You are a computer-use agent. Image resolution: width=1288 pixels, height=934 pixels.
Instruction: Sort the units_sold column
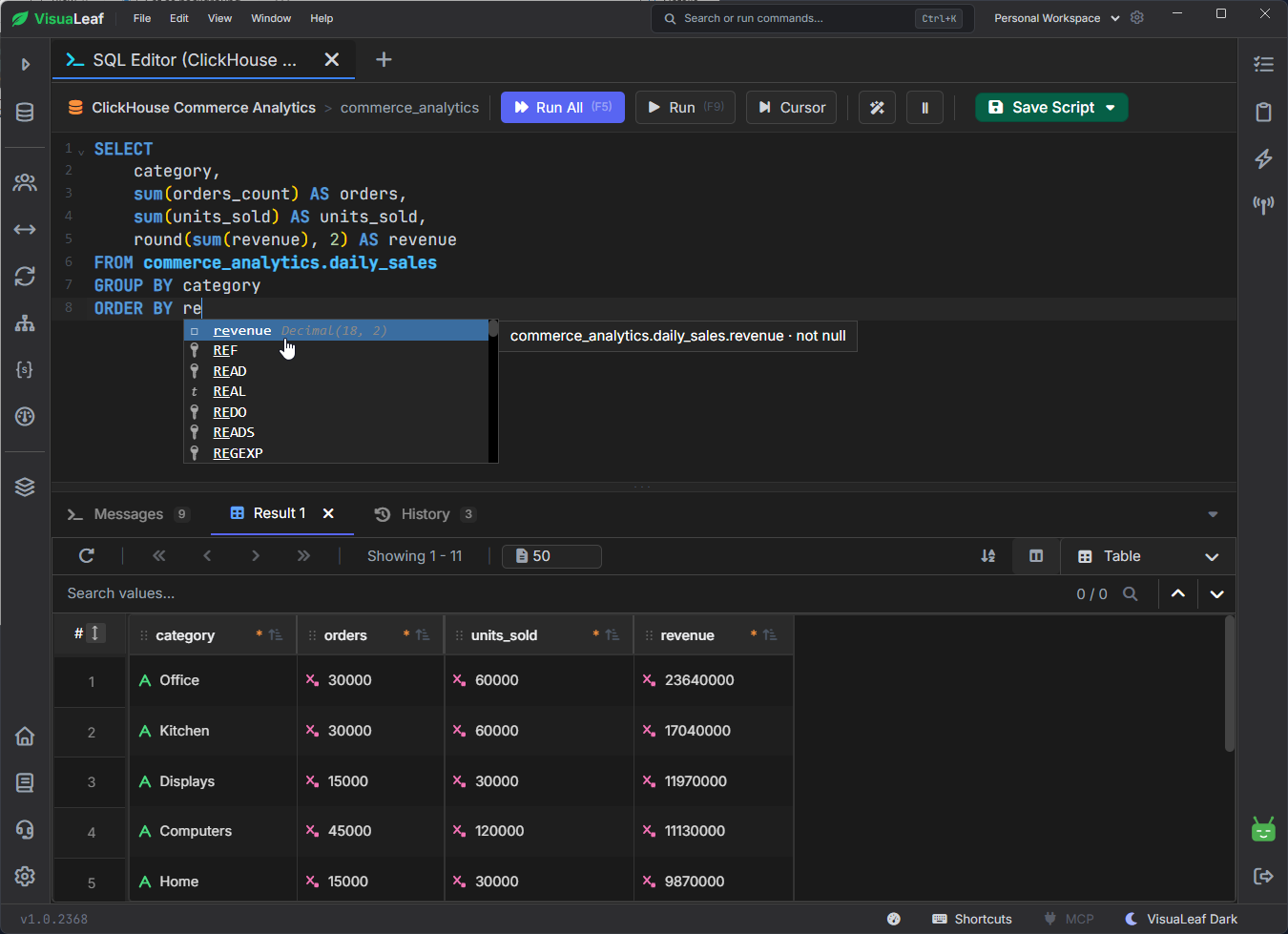point(613,635)
